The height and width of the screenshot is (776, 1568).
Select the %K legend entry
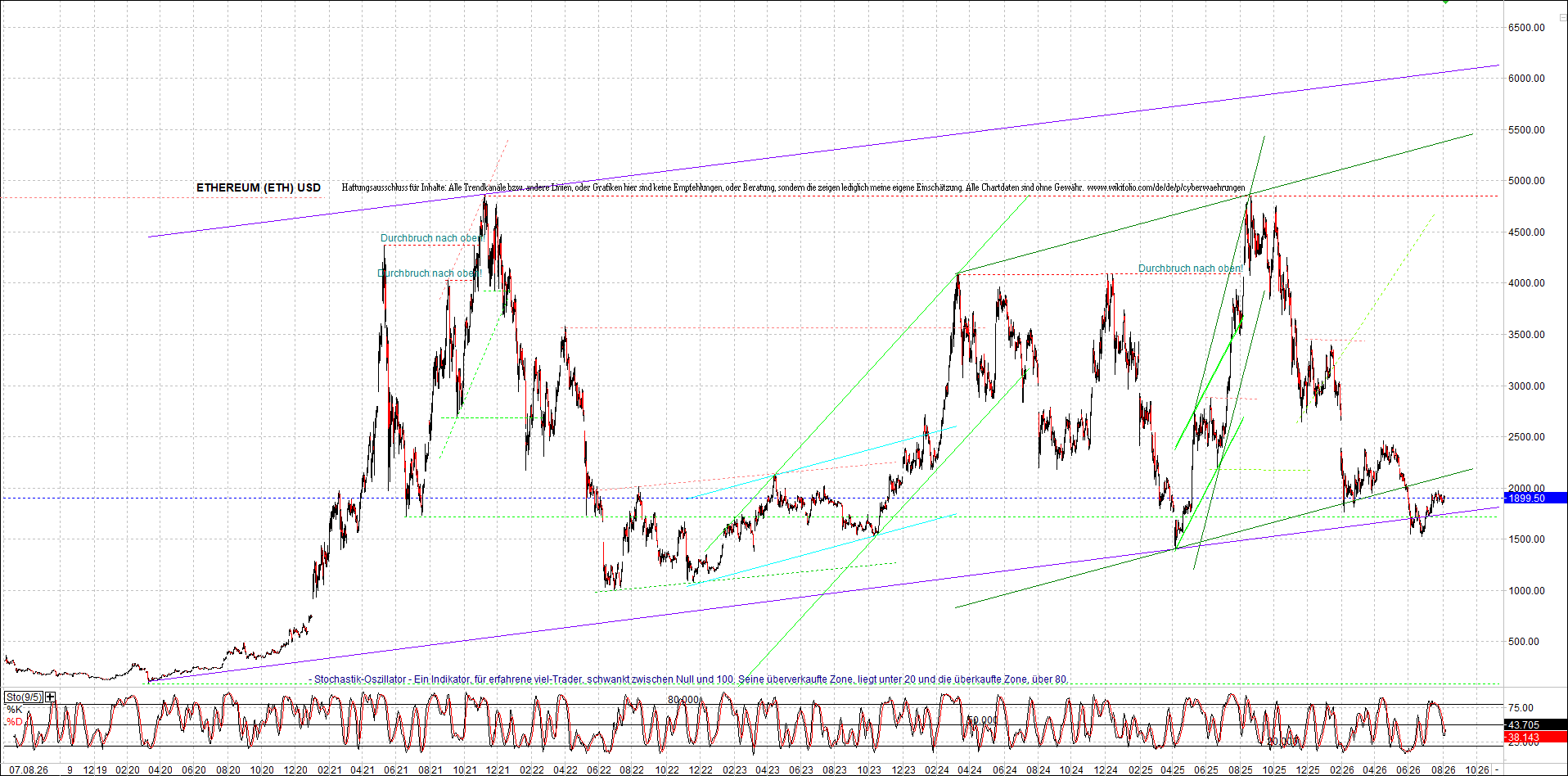pyautogui.click(x=14, y=710)
